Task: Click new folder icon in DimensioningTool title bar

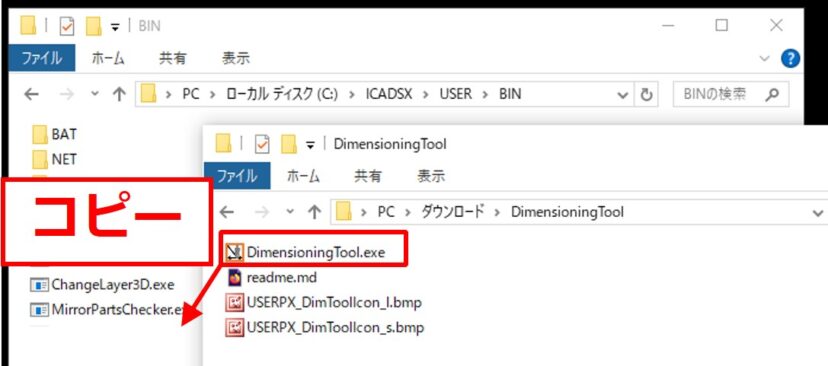Action: click(x=288, y=144)
